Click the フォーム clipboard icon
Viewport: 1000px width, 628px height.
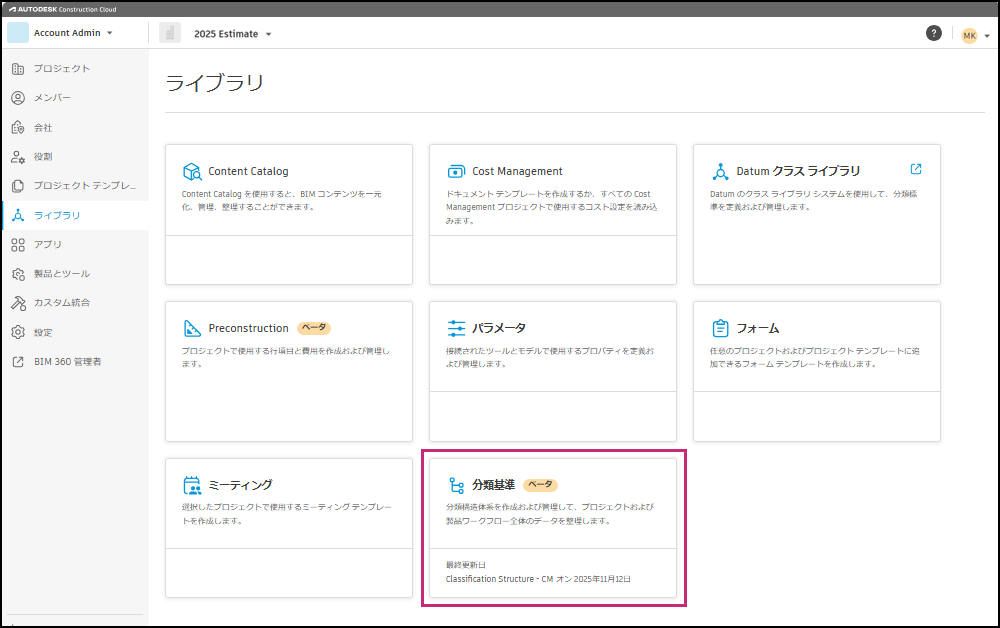[720, 328]
